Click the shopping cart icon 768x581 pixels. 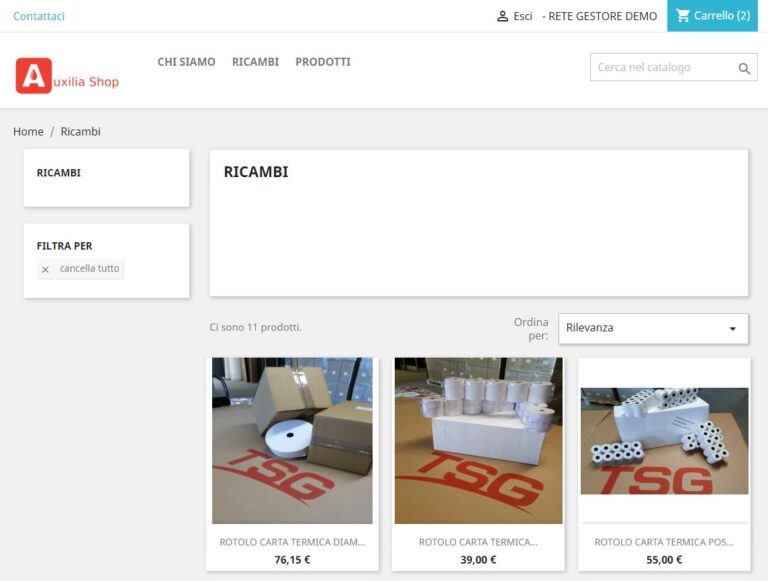tap(683, 16)
